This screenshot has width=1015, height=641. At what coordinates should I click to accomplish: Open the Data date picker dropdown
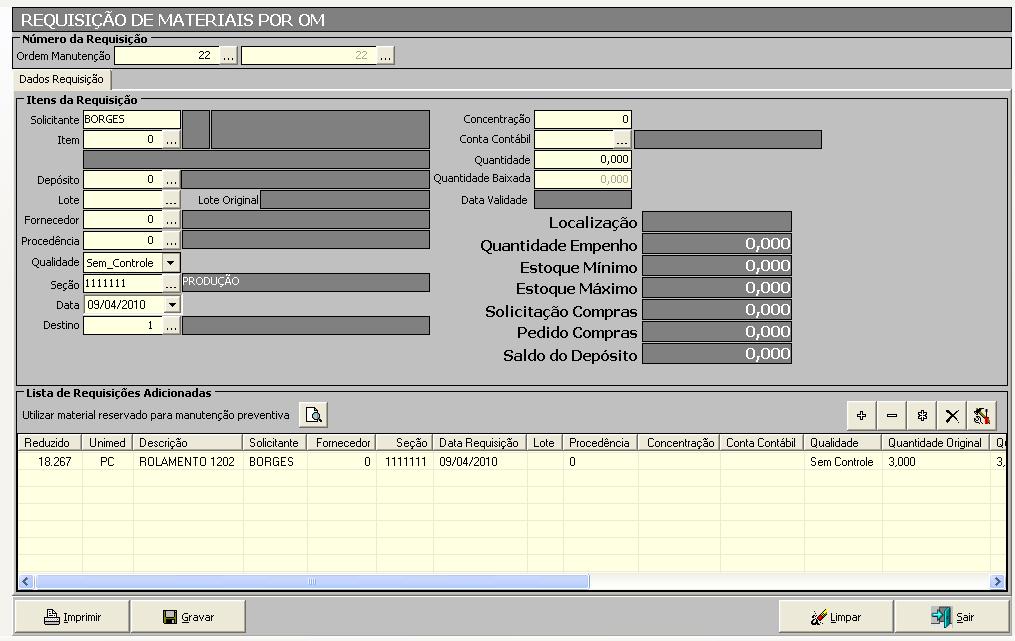coord(171,305)
